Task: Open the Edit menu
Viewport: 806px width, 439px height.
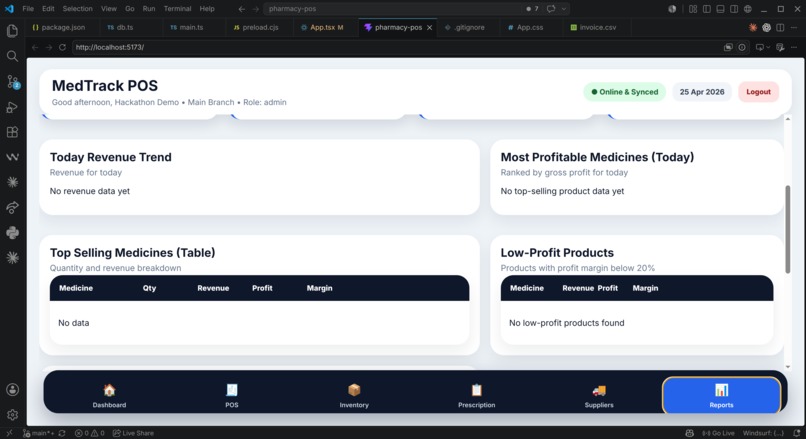Action: point(48,9)
